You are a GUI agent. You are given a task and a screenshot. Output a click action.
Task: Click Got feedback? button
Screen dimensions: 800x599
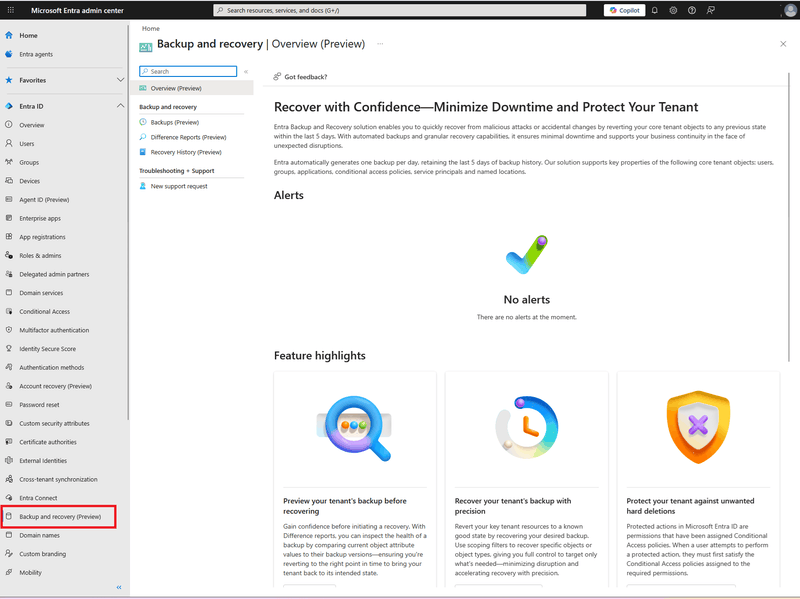coord(300,77)
